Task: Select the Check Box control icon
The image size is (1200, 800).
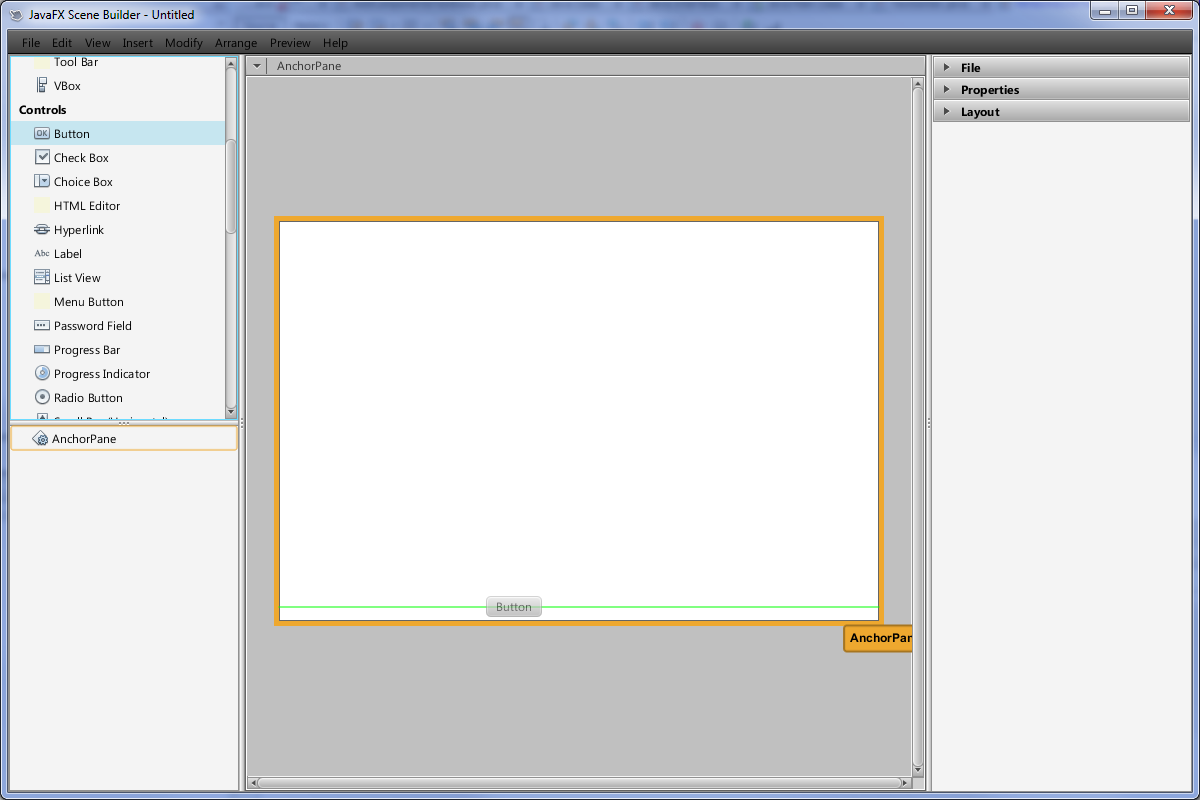Action: click(42, 158)
